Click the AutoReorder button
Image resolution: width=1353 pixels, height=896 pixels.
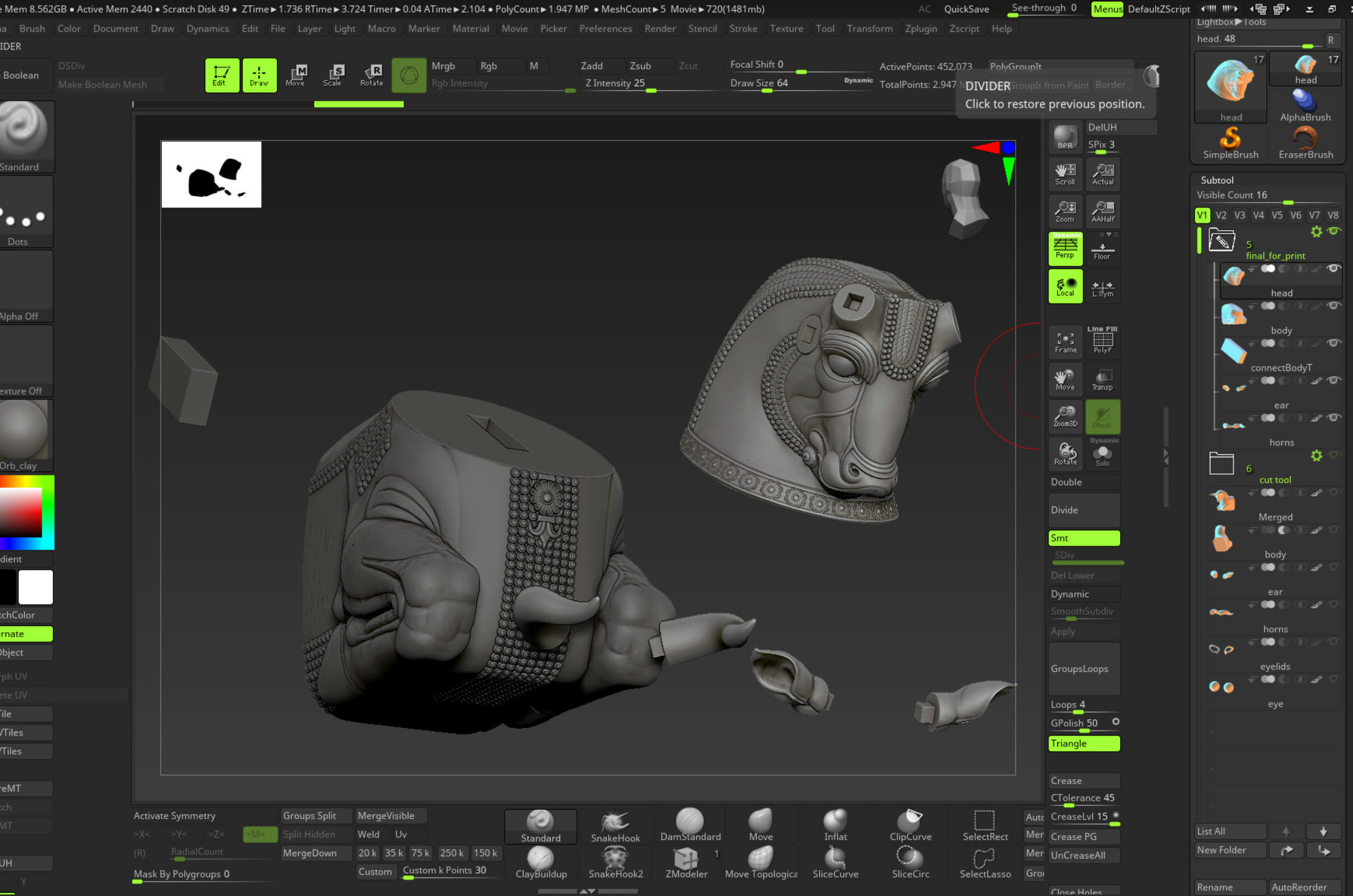pos(1306,887)
